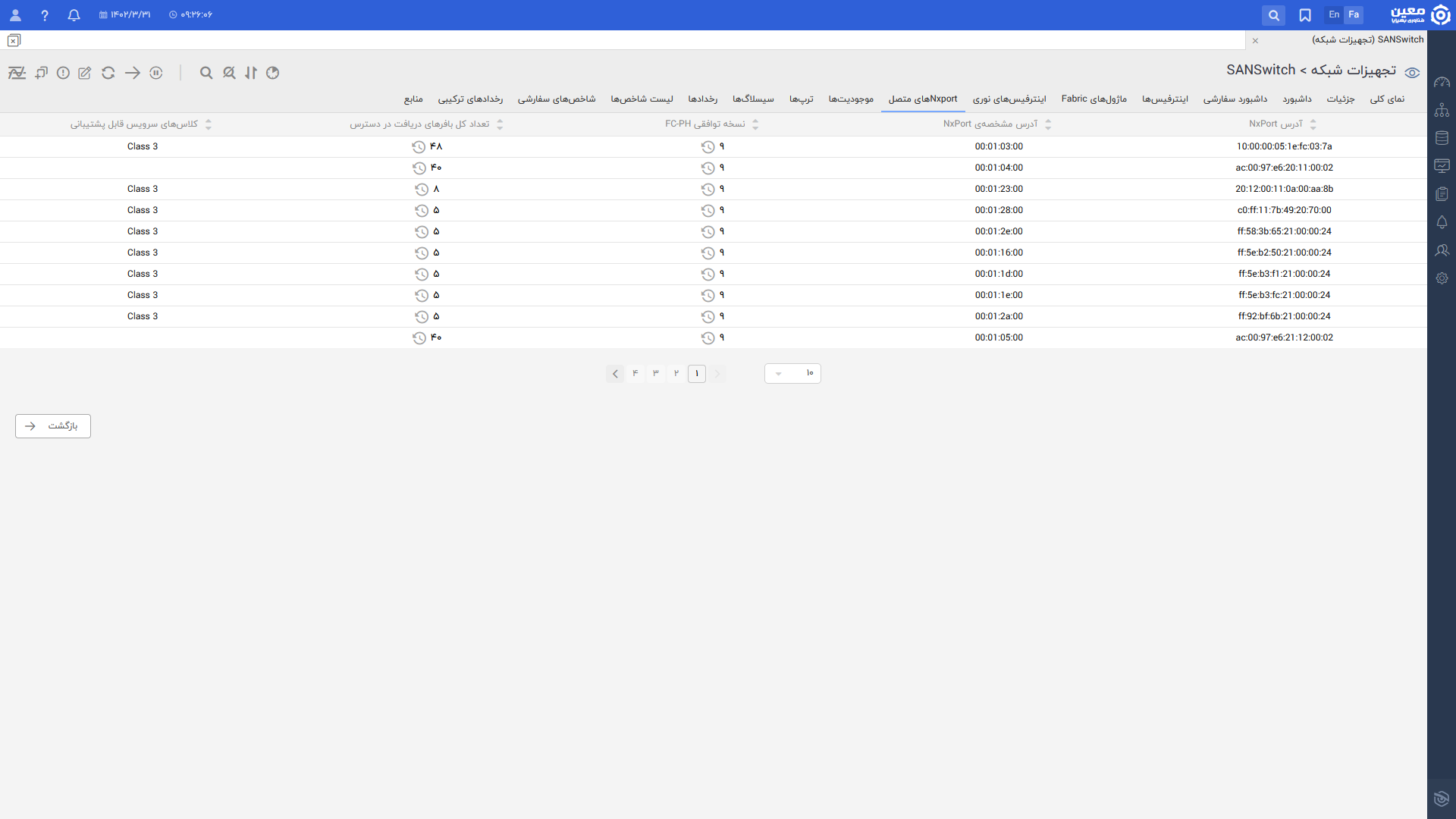Open network topology icon in sidebar

pos(1442,110)
